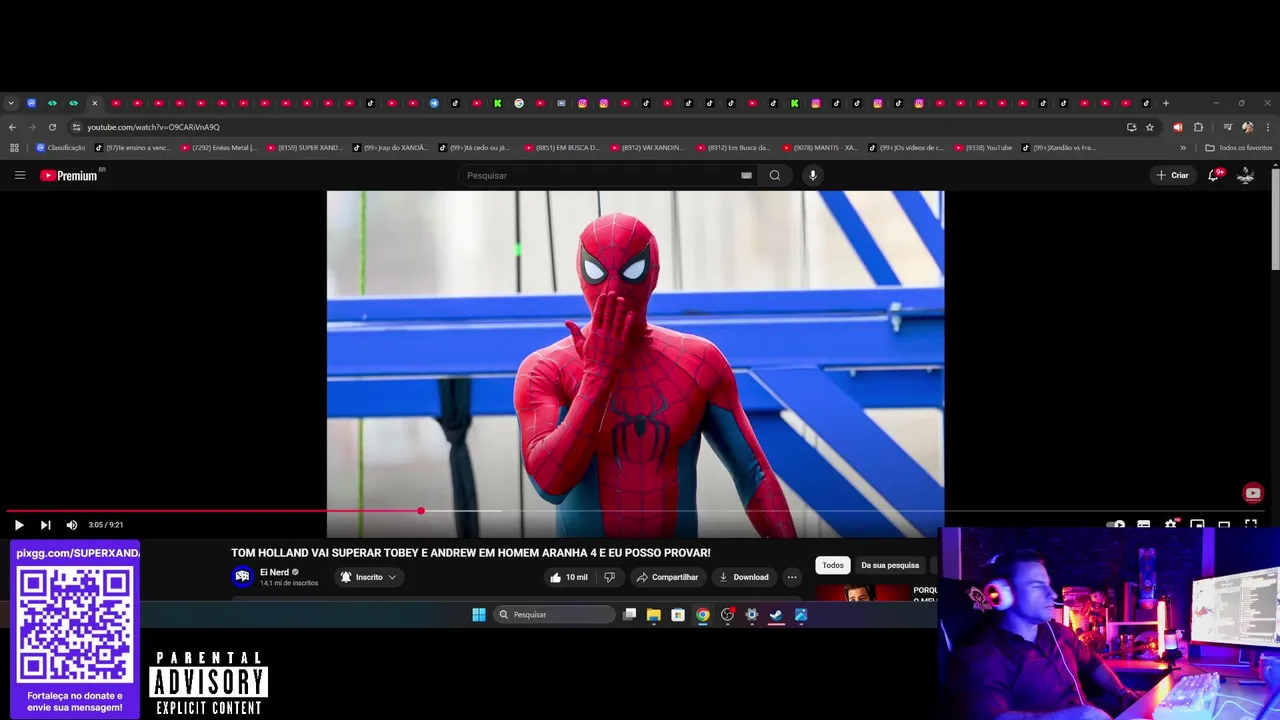The width and height of the screenshot is (1280, 720).
Task: Open player settings gear
Action: [x=1171, y=525]
